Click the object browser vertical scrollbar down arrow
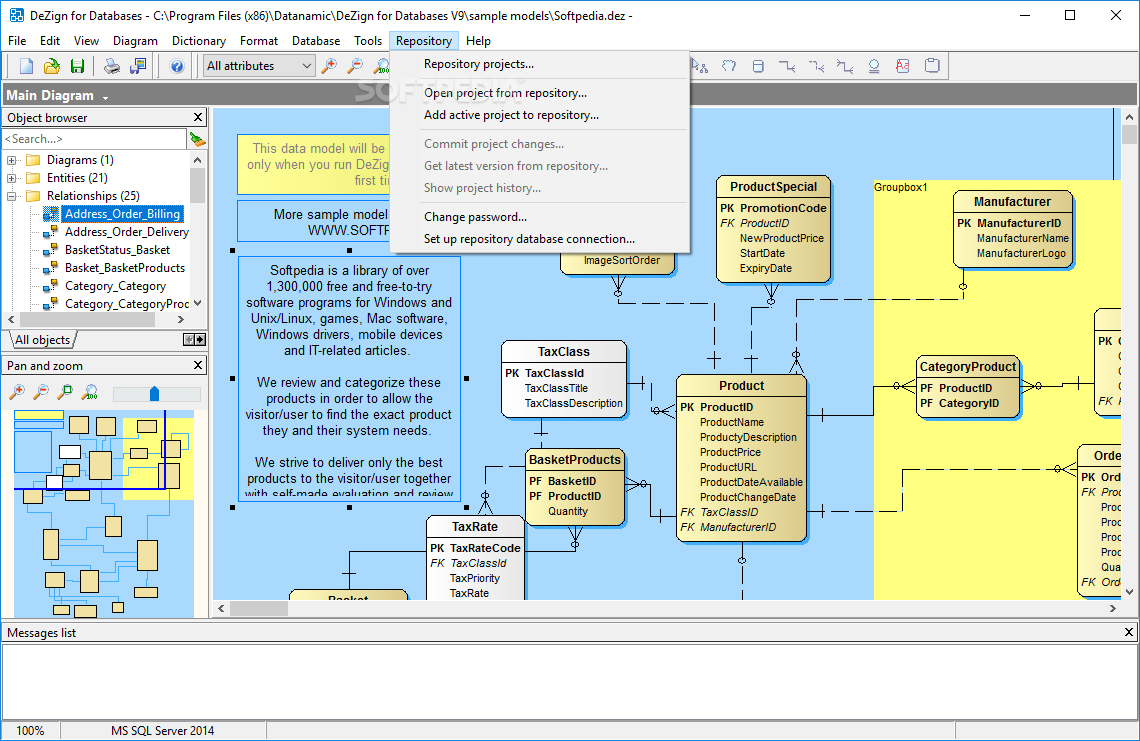The height and width of the screenshot is (741, 1140). click(197, 304)
